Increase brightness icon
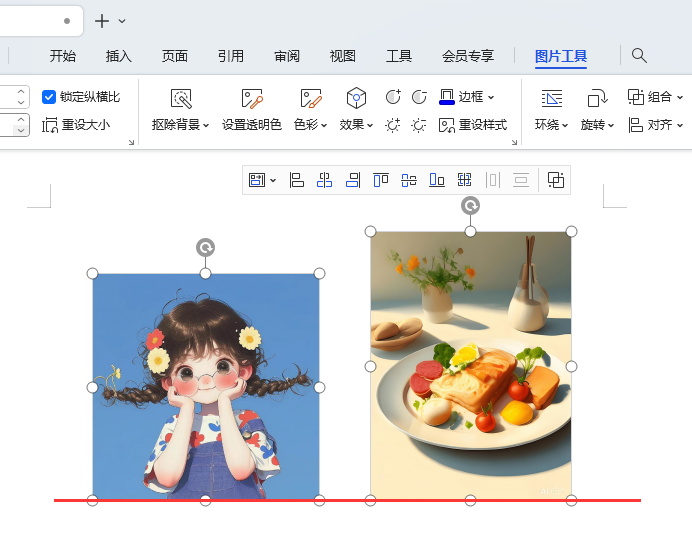Screen dimensions: 692x552 point(392,125)
